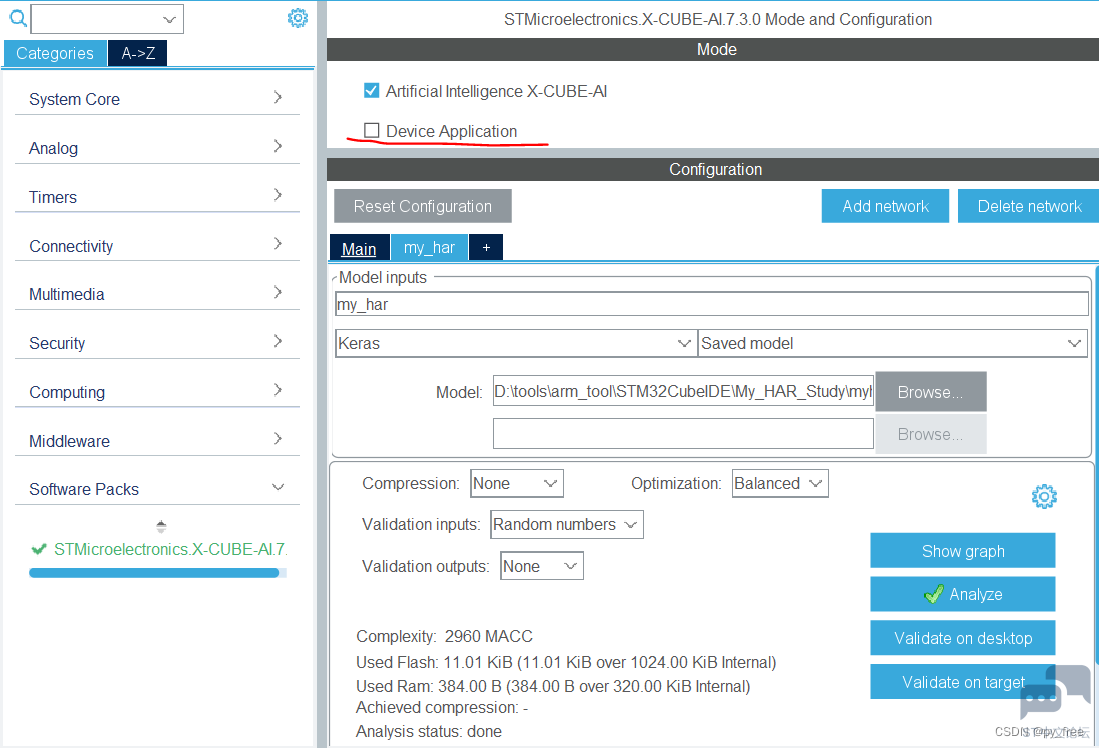Switch to the A->Z tab

click(x=138, y=53)
